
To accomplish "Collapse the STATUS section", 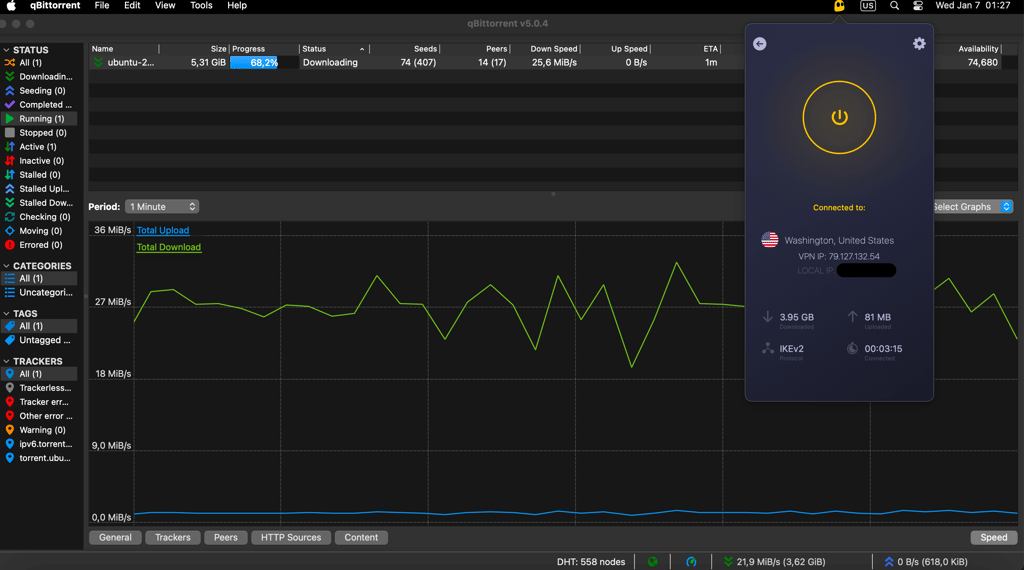I will (x=7, y=50).
